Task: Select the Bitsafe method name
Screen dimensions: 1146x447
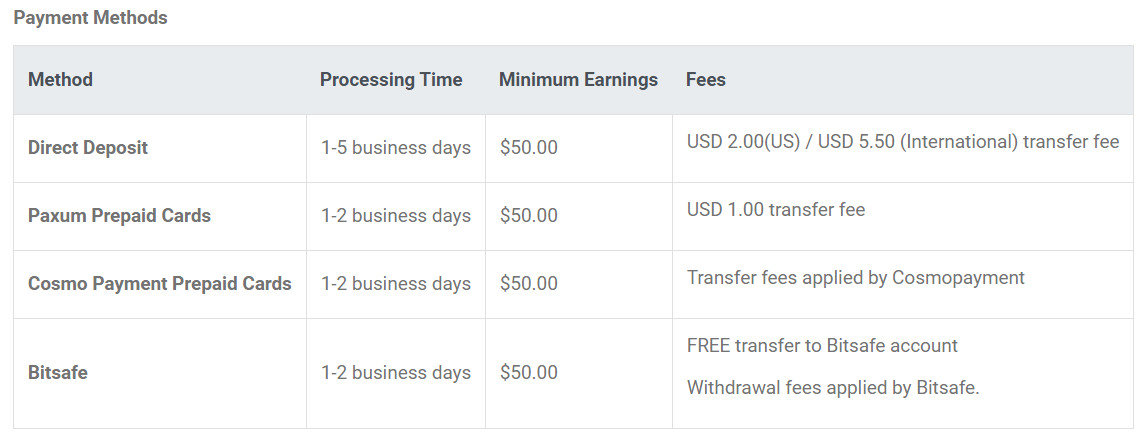Action: point(58,372)
